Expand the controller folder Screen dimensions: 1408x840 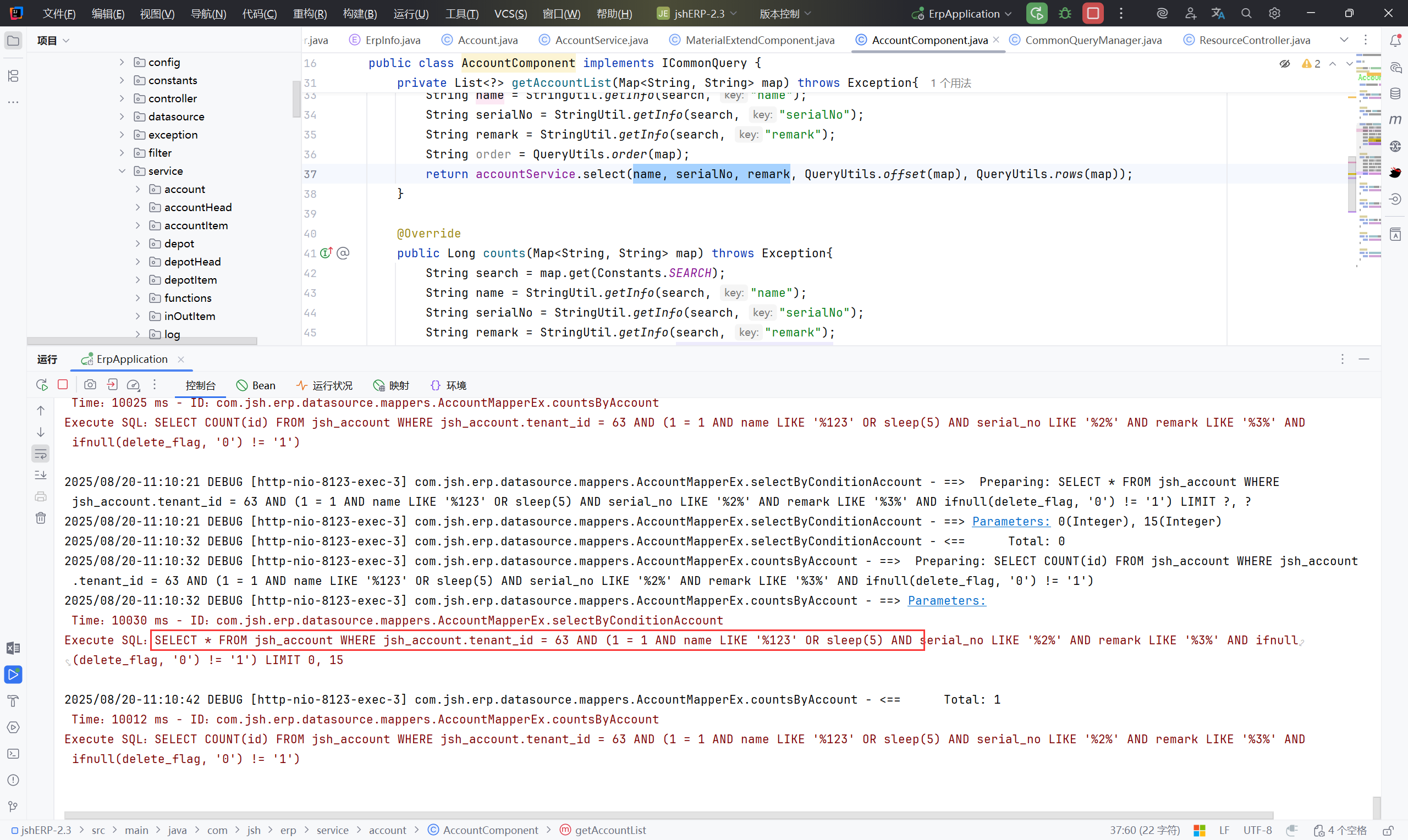tap(122, 98)
